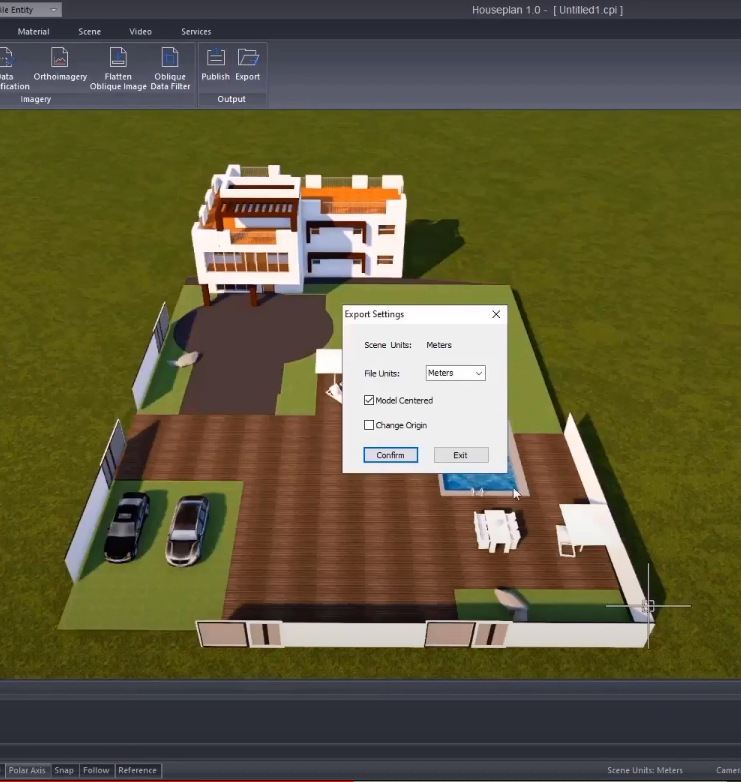
Task: Open the Orthoimagery tool
Action: [60, 64]
